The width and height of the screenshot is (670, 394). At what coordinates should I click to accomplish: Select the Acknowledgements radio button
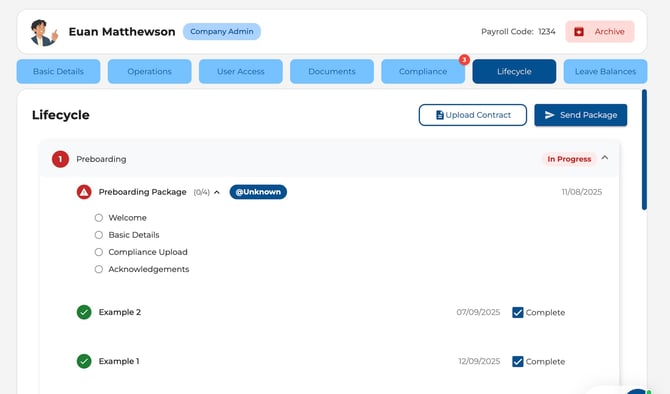tap(99, 269)
